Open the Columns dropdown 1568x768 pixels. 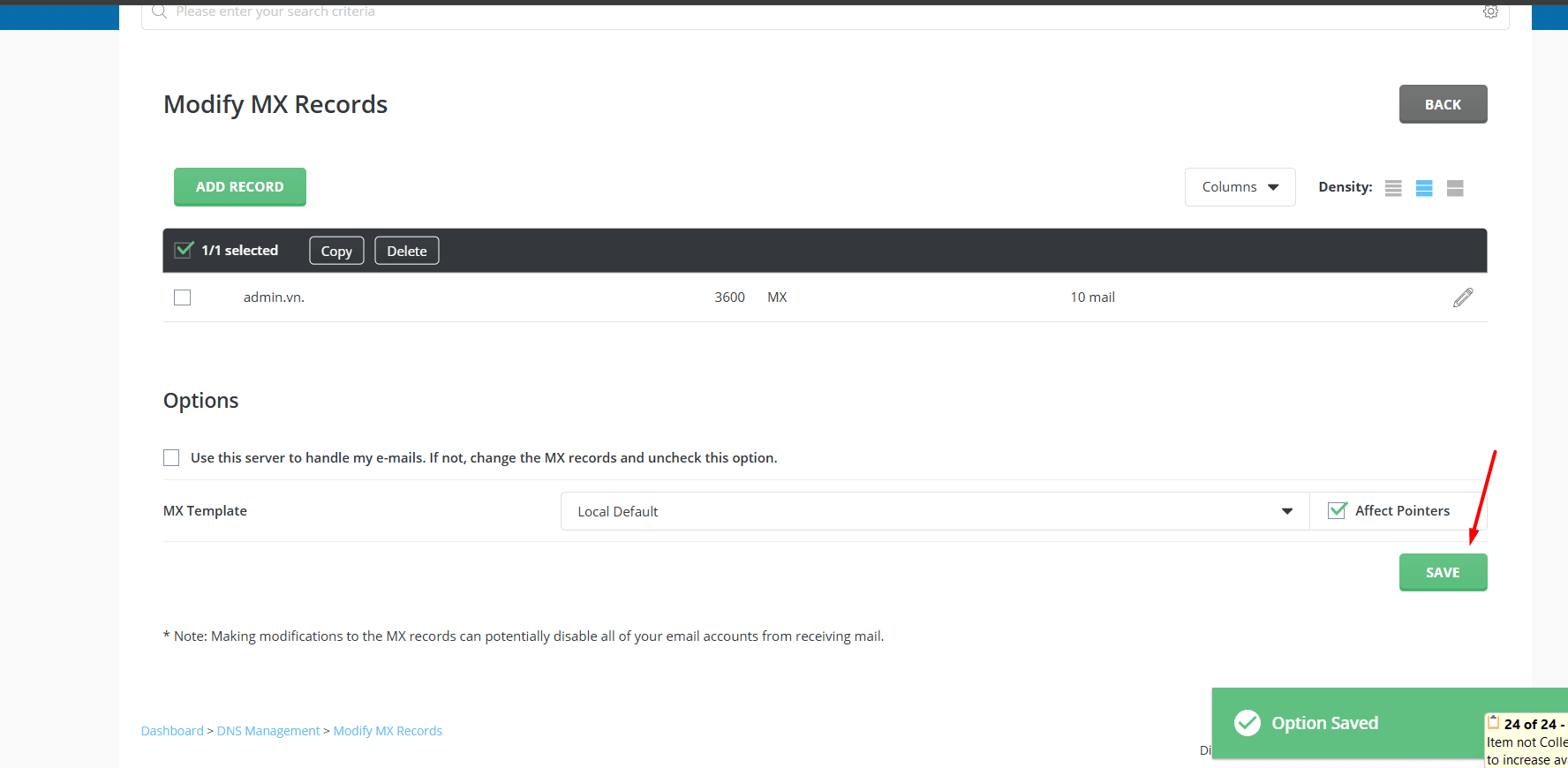pos(1240,187)
